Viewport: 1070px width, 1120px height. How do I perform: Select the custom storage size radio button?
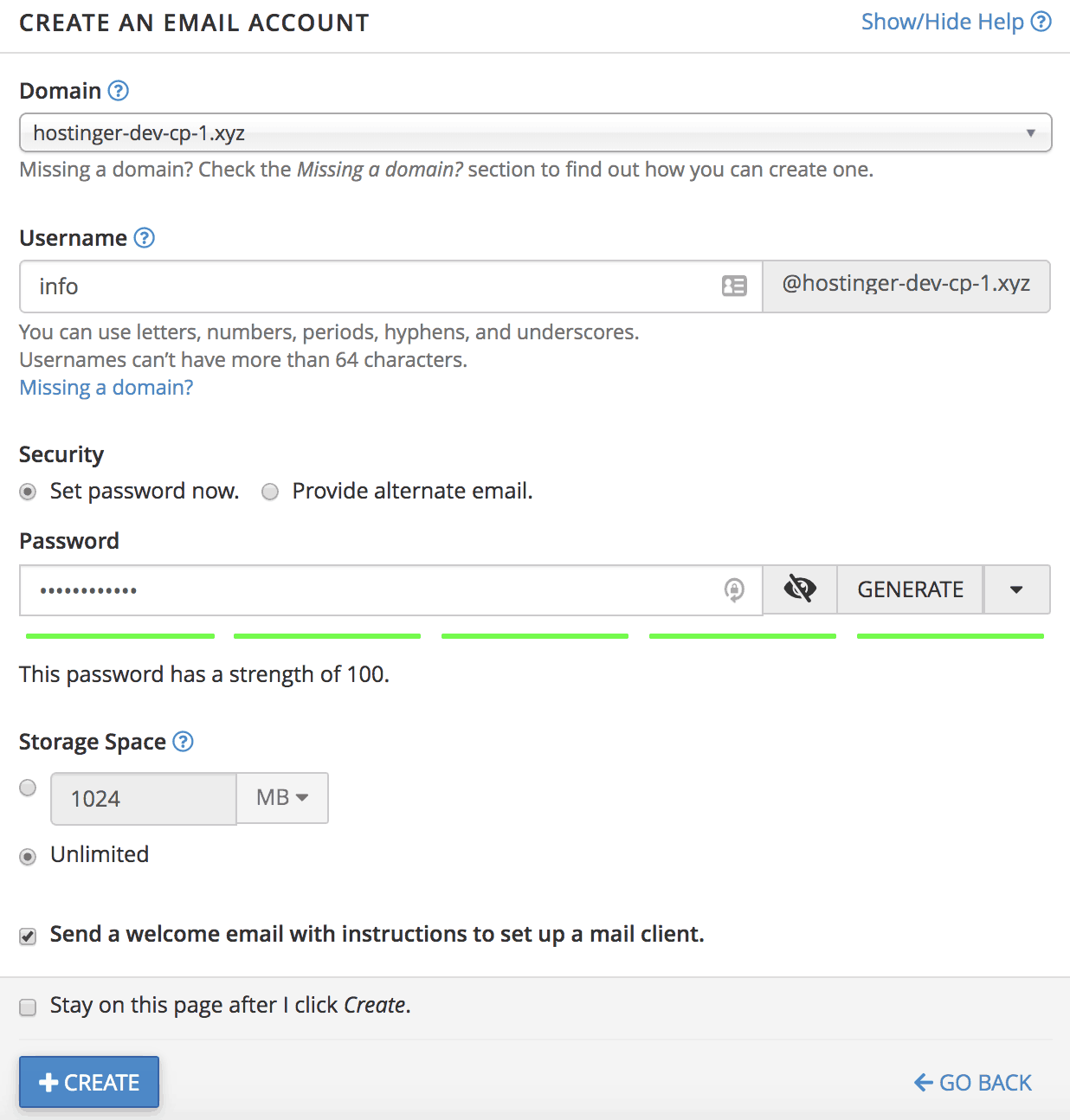(x=29, y=788)
